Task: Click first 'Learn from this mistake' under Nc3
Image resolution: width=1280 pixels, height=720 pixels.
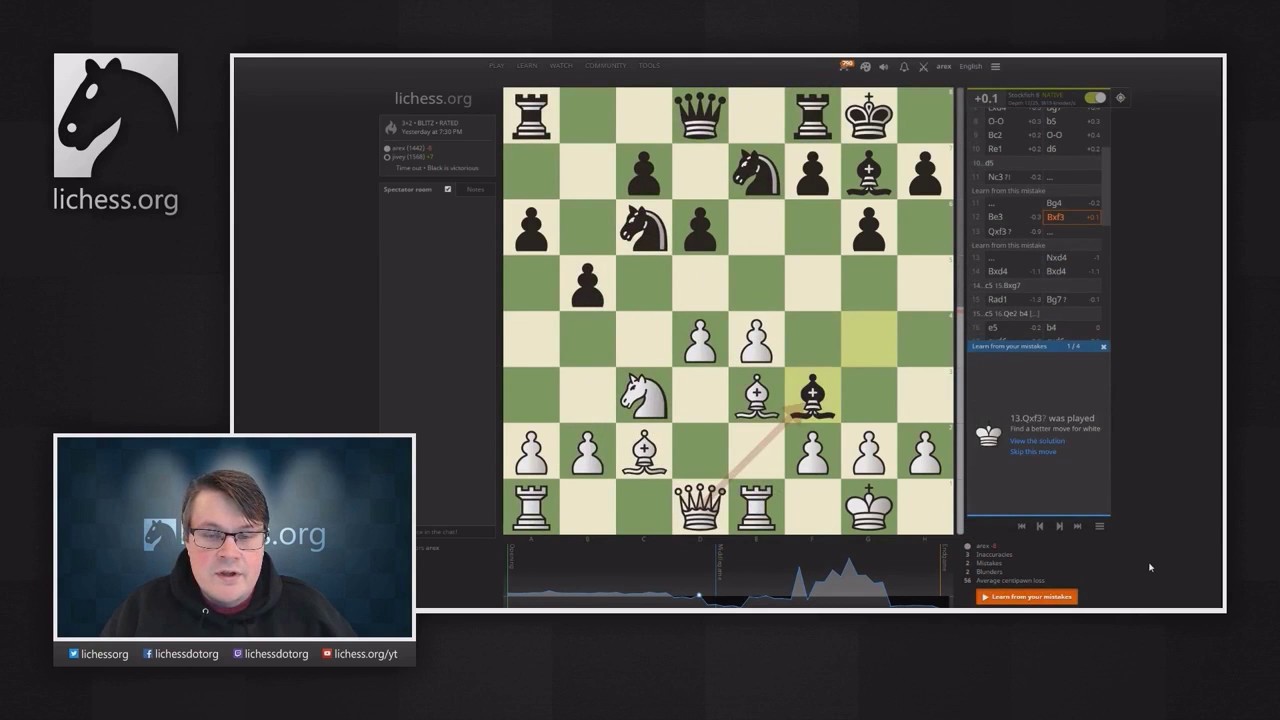Action: click(1009, 190)
